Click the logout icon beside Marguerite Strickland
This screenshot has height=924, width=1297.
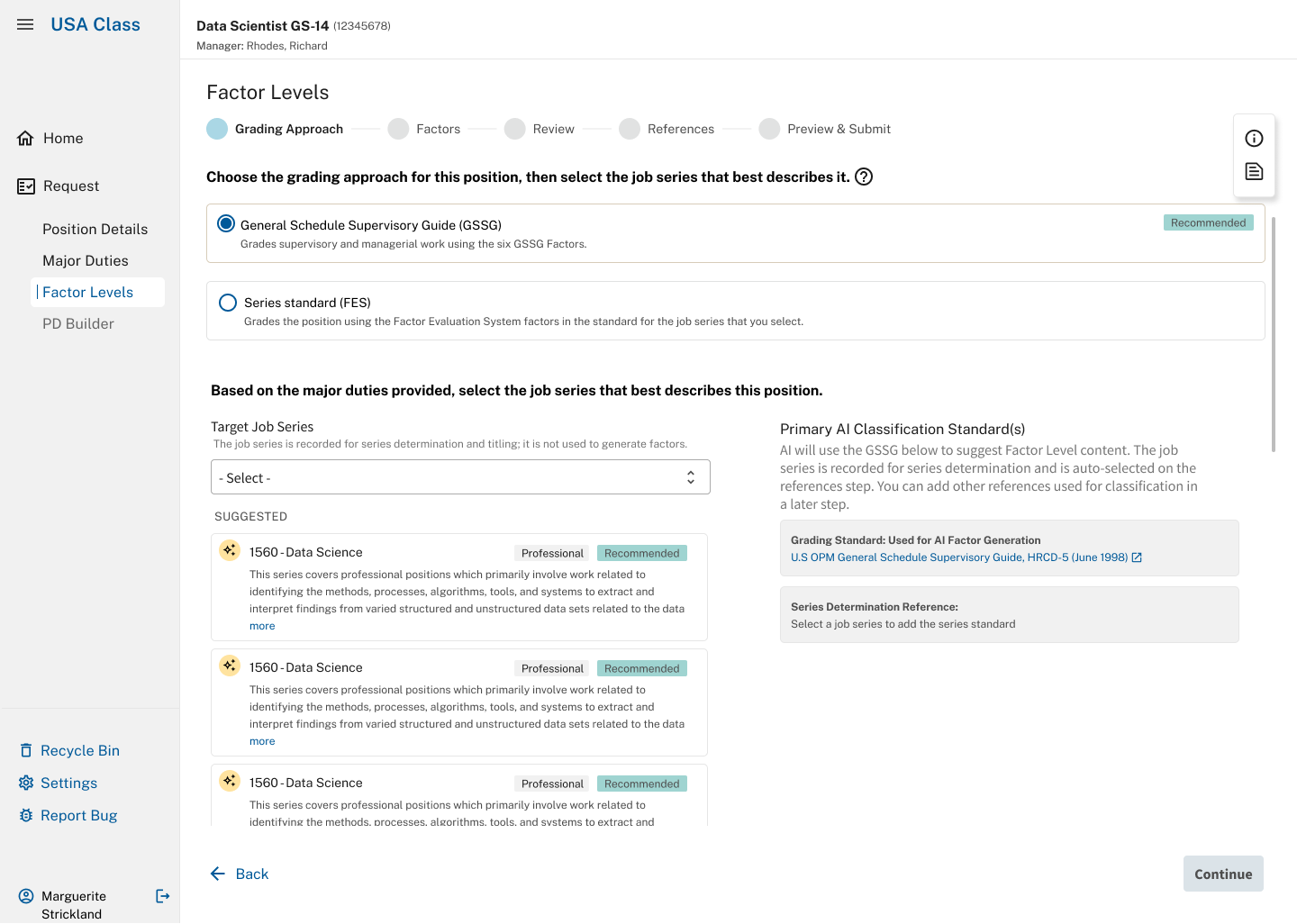pos(163,896)
